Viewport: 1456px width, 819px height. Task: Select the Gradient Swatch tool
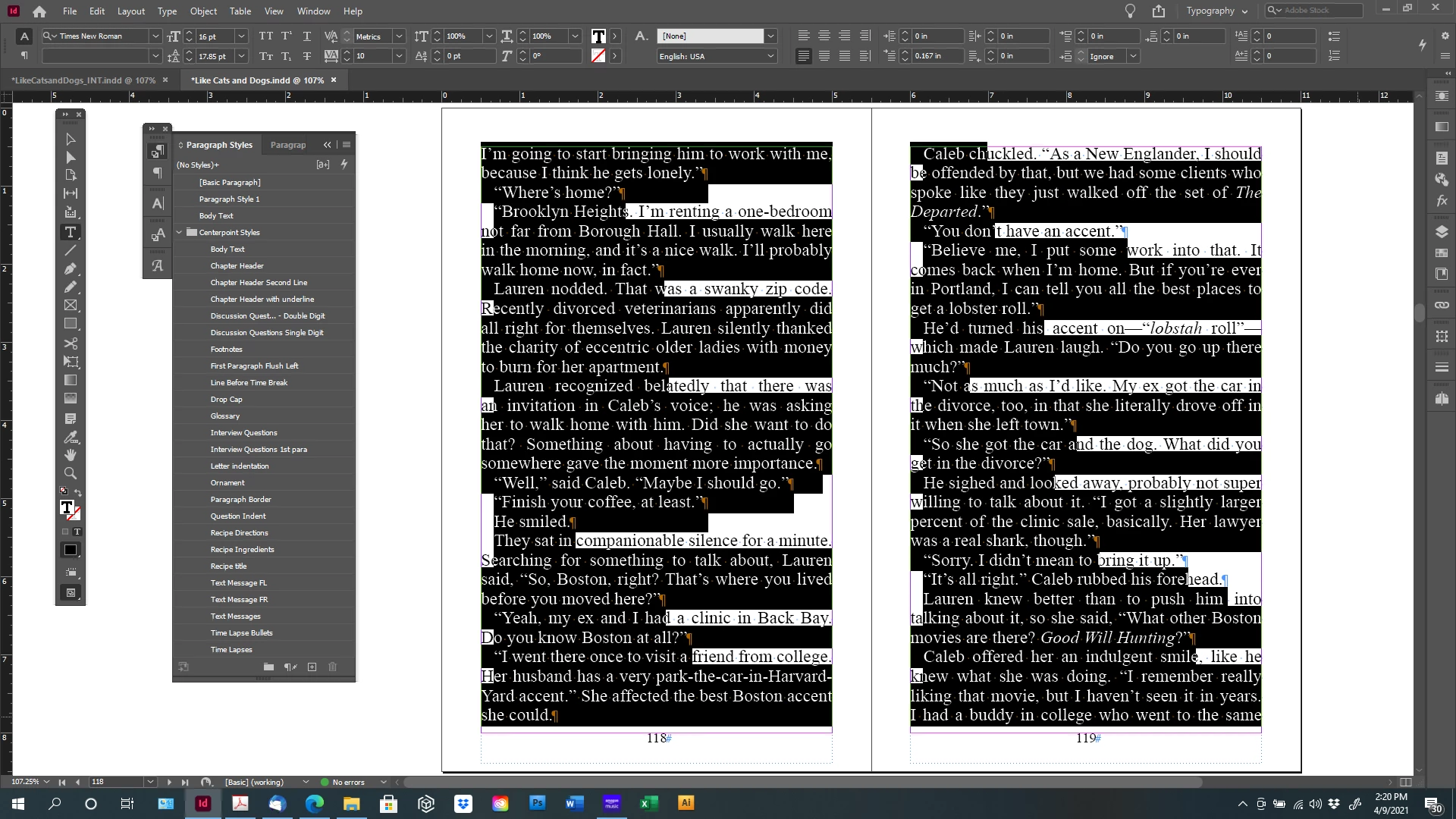(x=71, y=380)
